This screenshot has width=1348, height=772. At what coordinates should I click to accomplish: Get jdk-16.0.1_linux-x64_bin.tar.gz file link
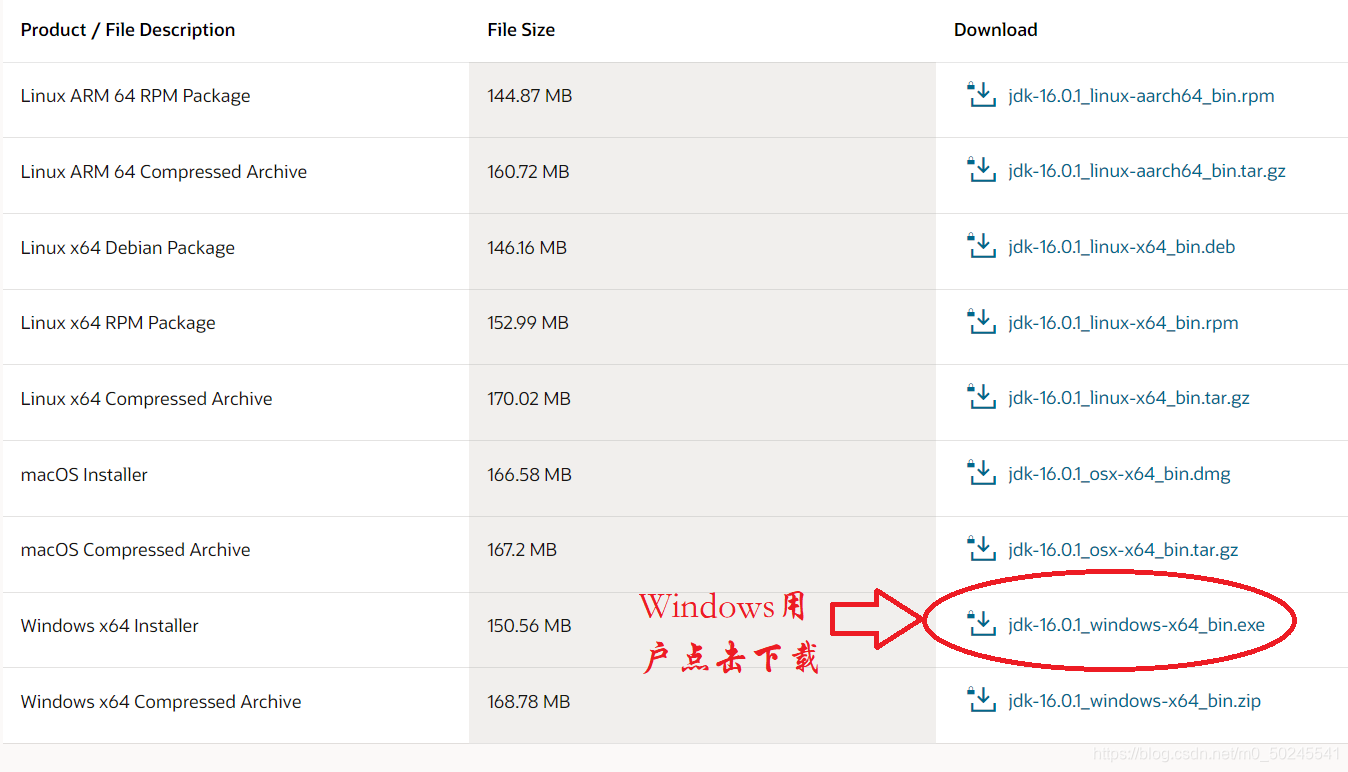(1129, 398)
